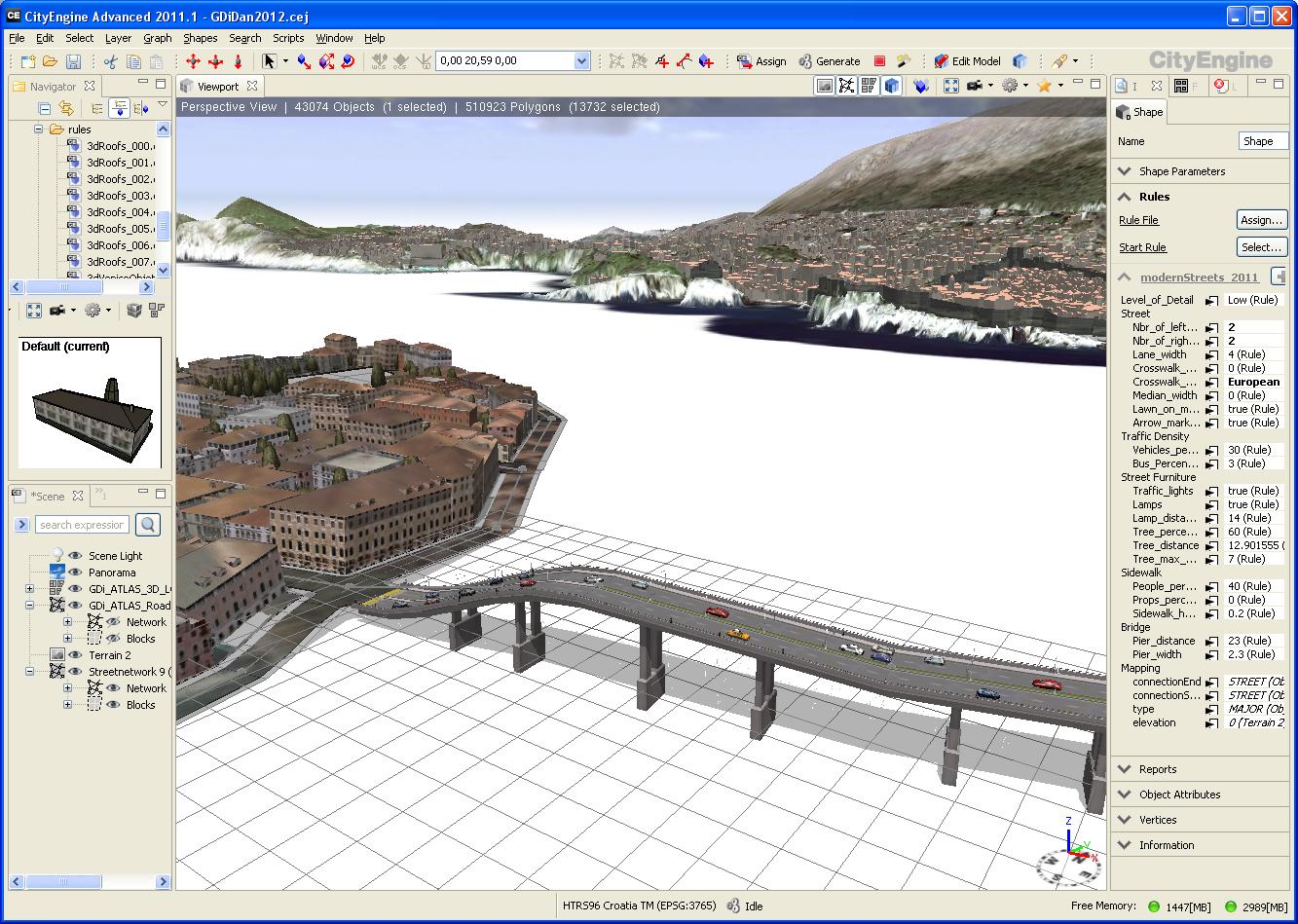Screen dimensions: 1298x924
Task: Click the Select... button for Start Rule
Action: click(1262, 247)
